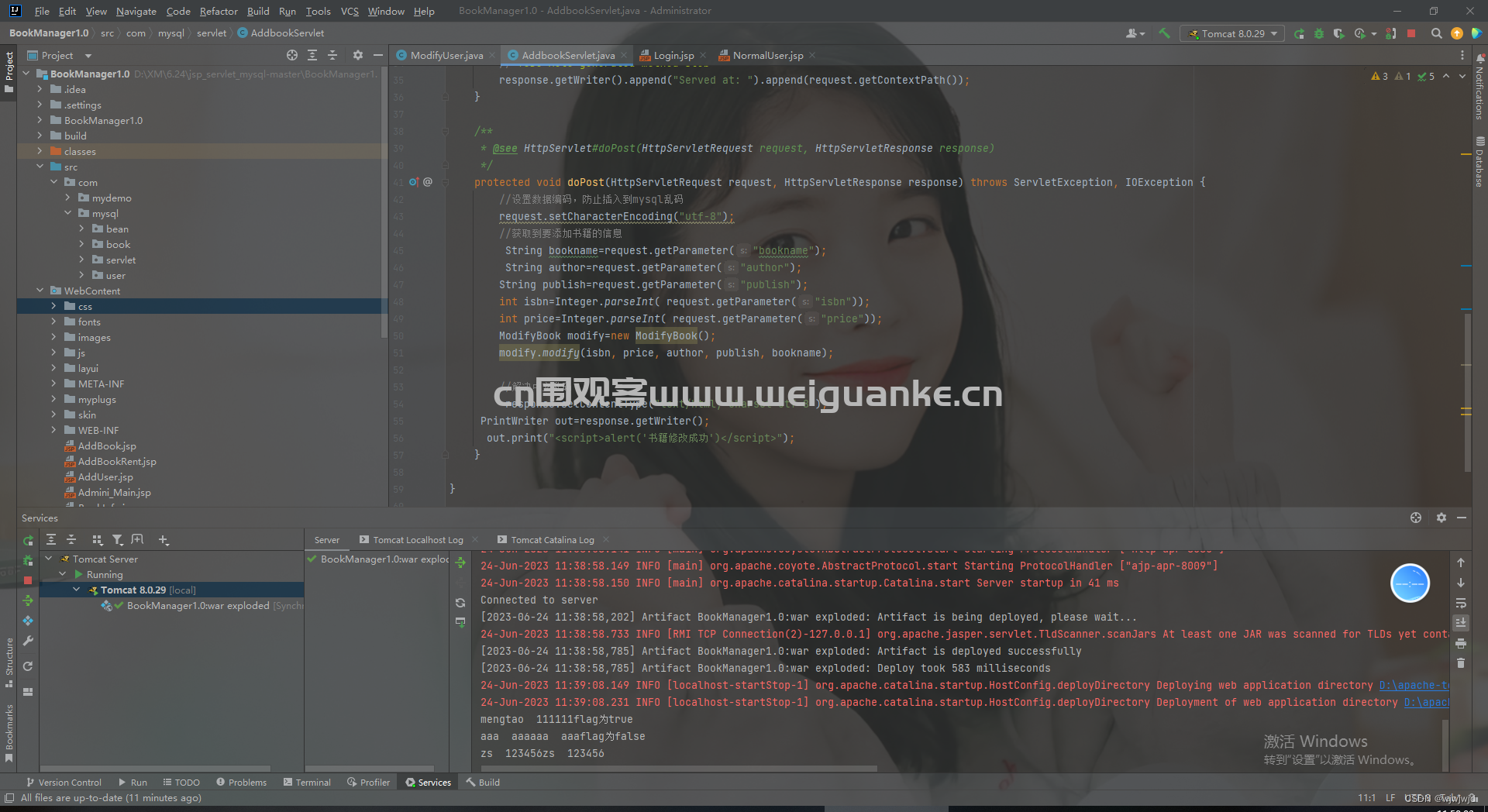This screenshot has width=1488, height=812.
Task: Rerun Tomcat 8.0.29 from top toolbar
Action: click(1299, 33)
